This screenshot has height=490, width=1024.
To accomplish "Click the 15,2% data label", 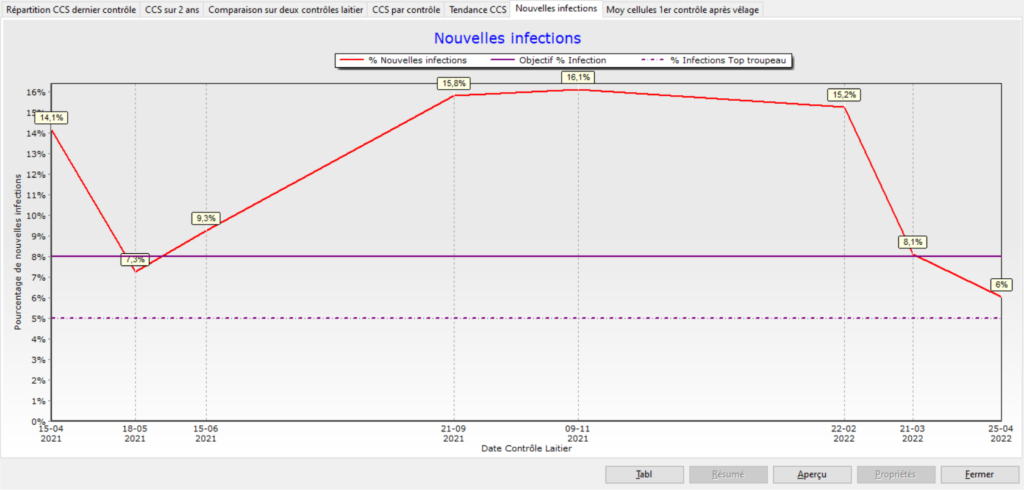I will tap(844, 95).
